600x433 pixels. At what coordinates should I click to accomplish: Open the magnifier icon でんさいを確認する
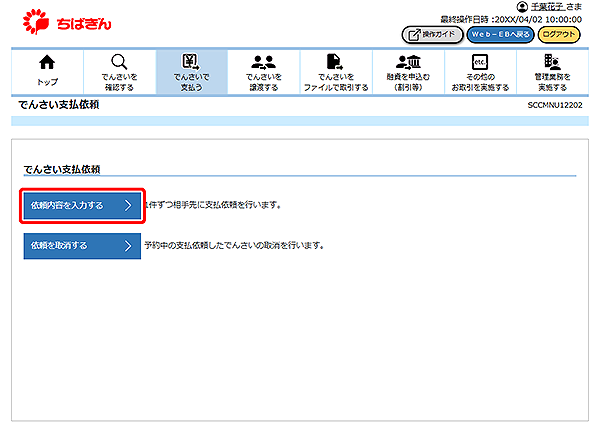118,62
